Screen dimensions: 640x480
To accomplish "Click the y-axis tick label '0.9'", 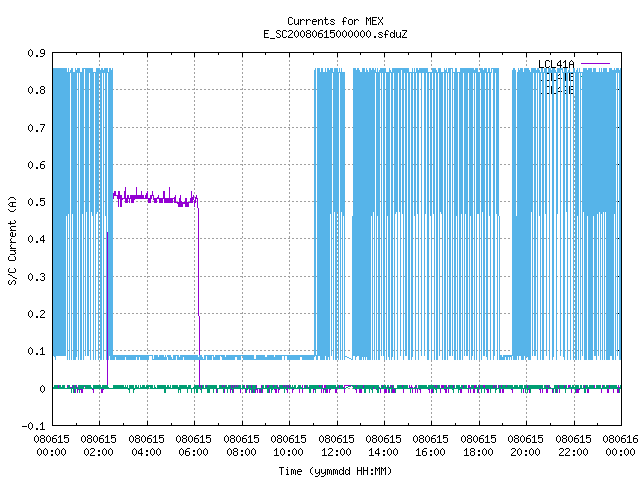I will tap(36, 53).
